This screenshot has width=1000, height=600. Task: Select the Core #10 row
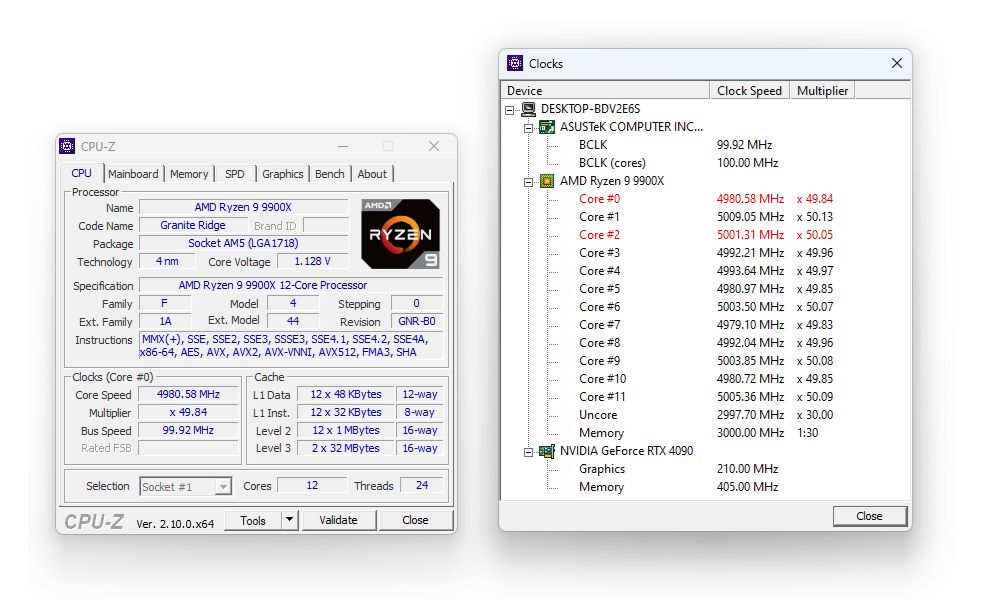[706, 379]
